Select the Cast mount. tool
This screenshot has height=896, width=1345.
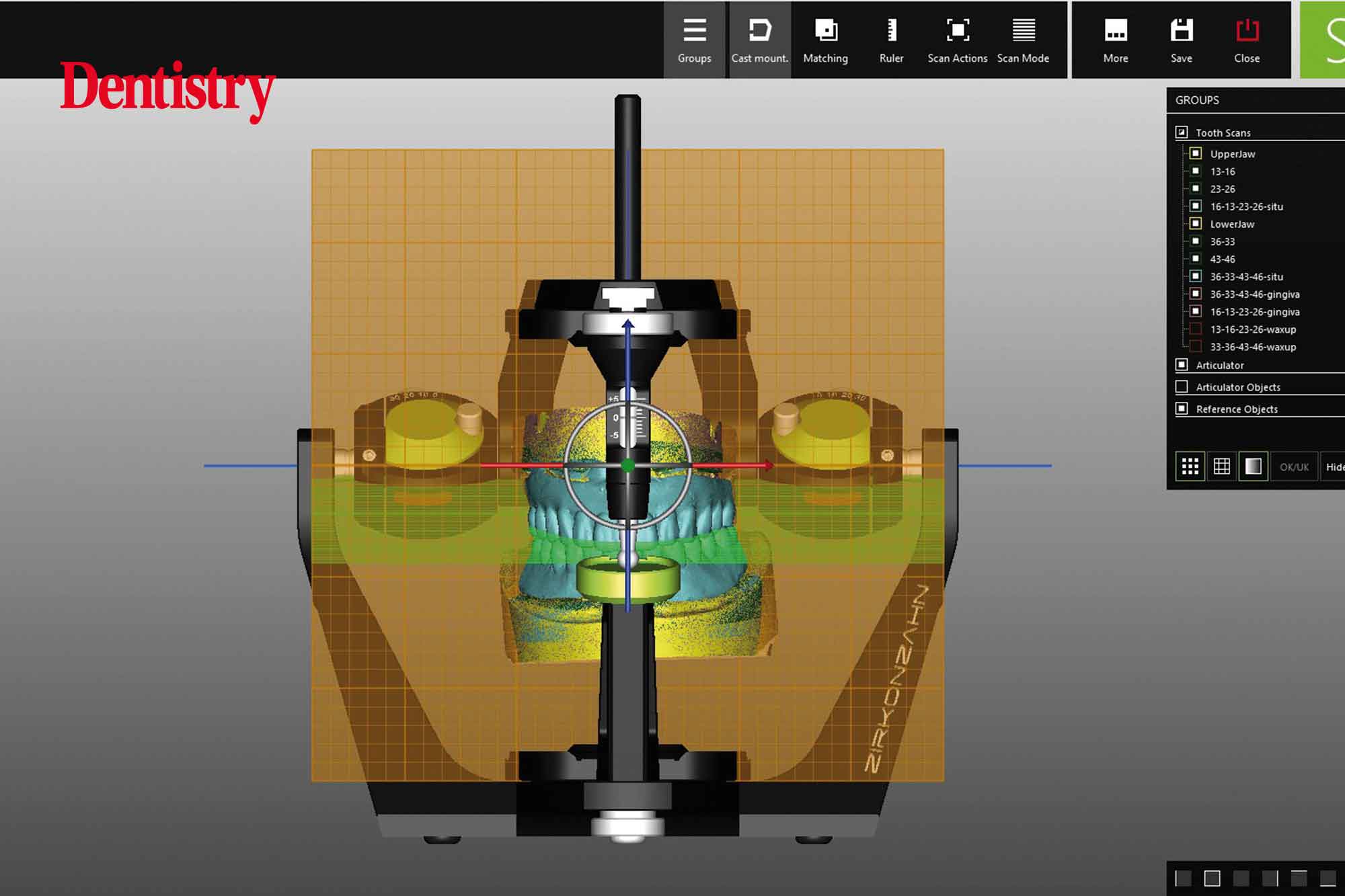760,40
